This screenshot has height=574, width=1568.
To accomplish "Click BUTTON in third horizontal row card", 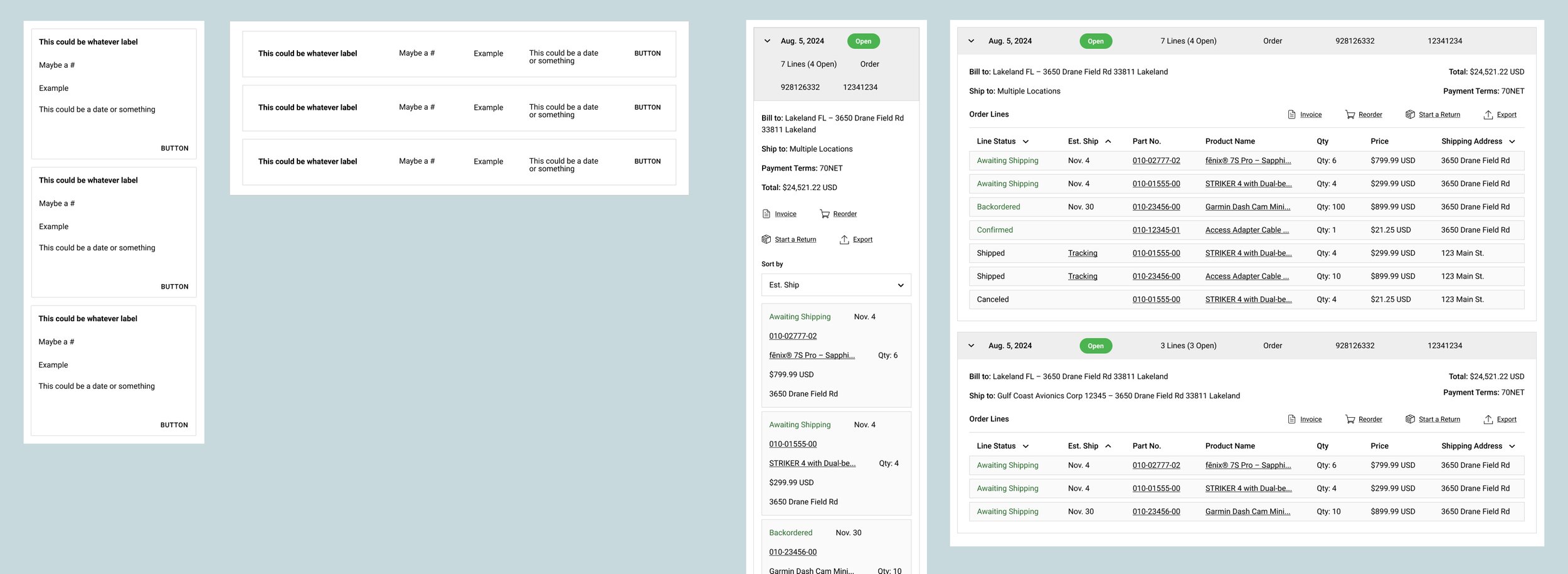I will [647, 161].
